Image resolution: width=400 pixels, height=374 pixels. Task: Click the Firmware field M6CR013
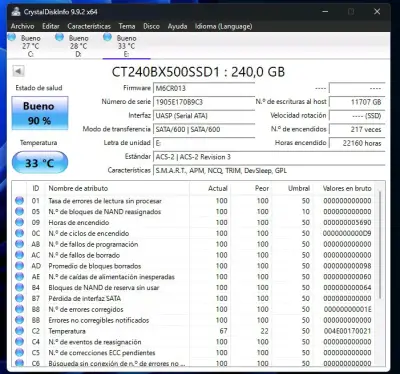tap(204, 88)
